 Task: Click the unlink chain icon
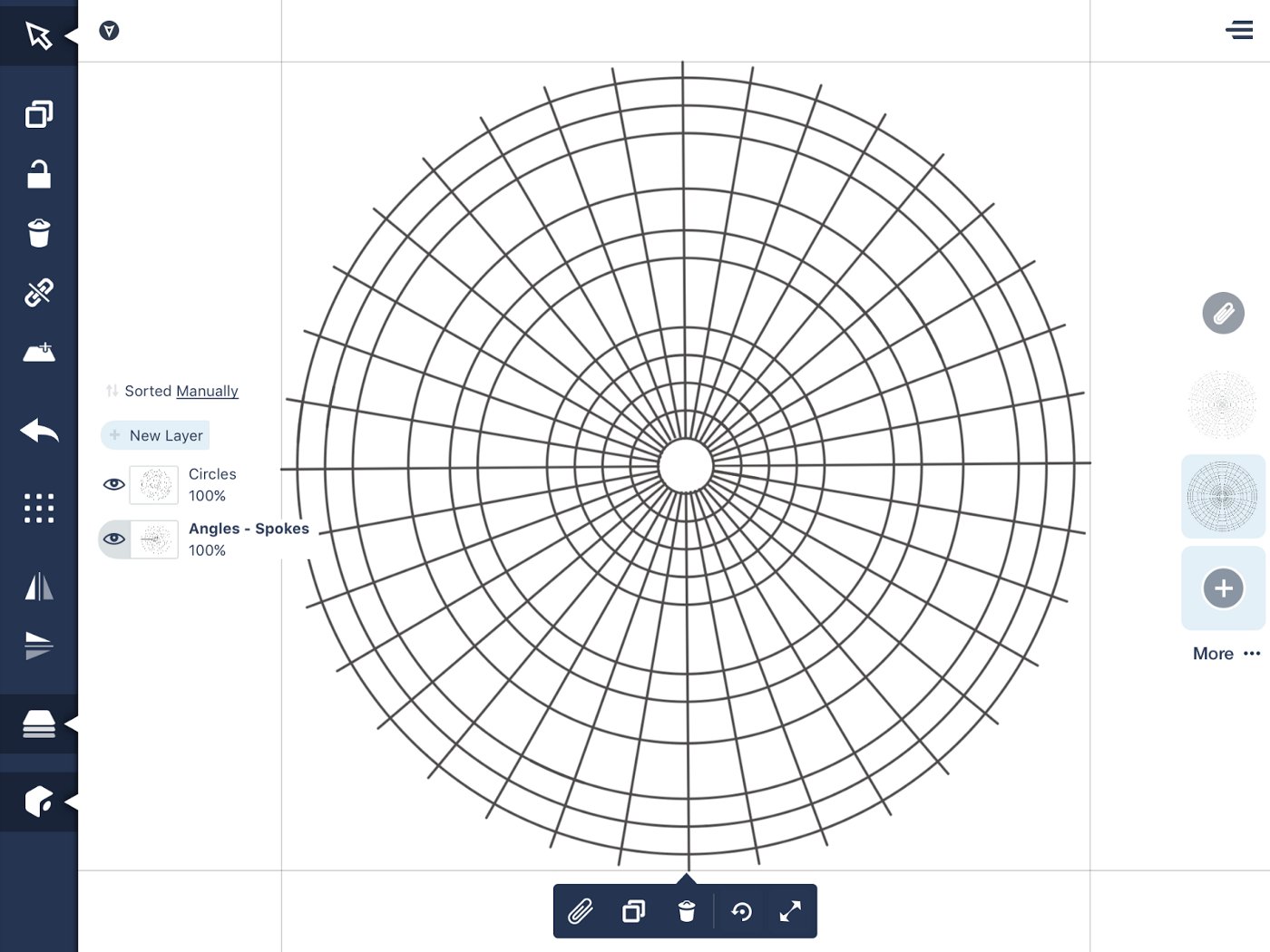coord(39,292)
